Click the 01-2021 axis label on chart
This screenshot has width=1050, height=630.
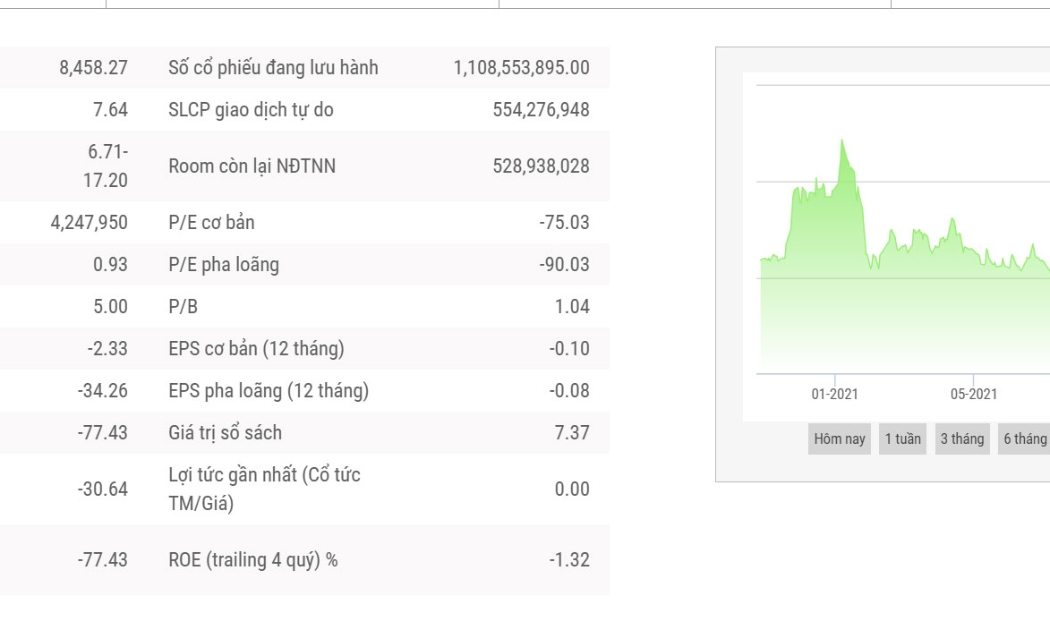[834, 394]
